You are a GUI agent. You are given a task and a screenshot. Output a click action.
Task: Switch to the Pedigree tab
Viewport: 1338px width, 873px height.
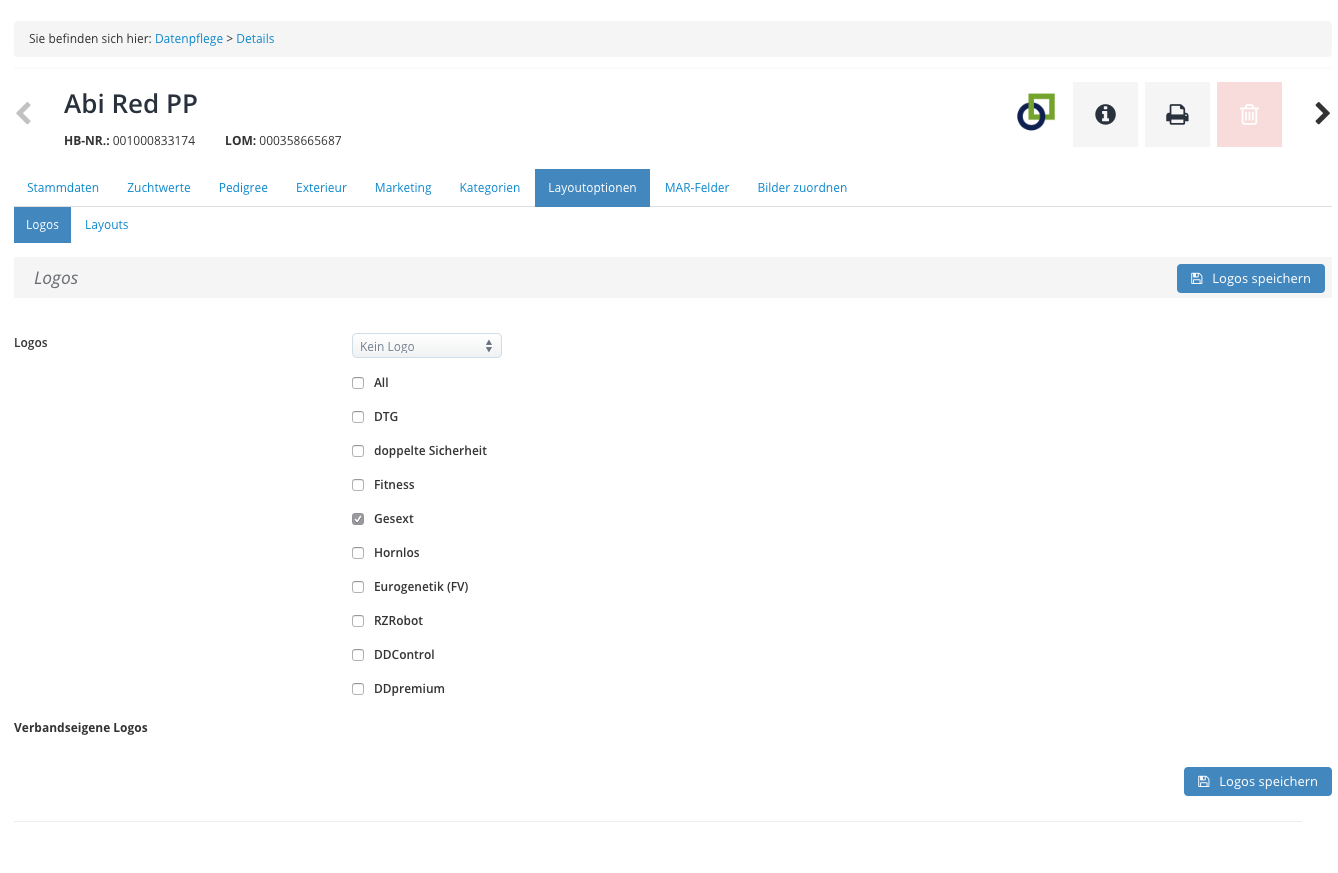(x=243, y=188)
